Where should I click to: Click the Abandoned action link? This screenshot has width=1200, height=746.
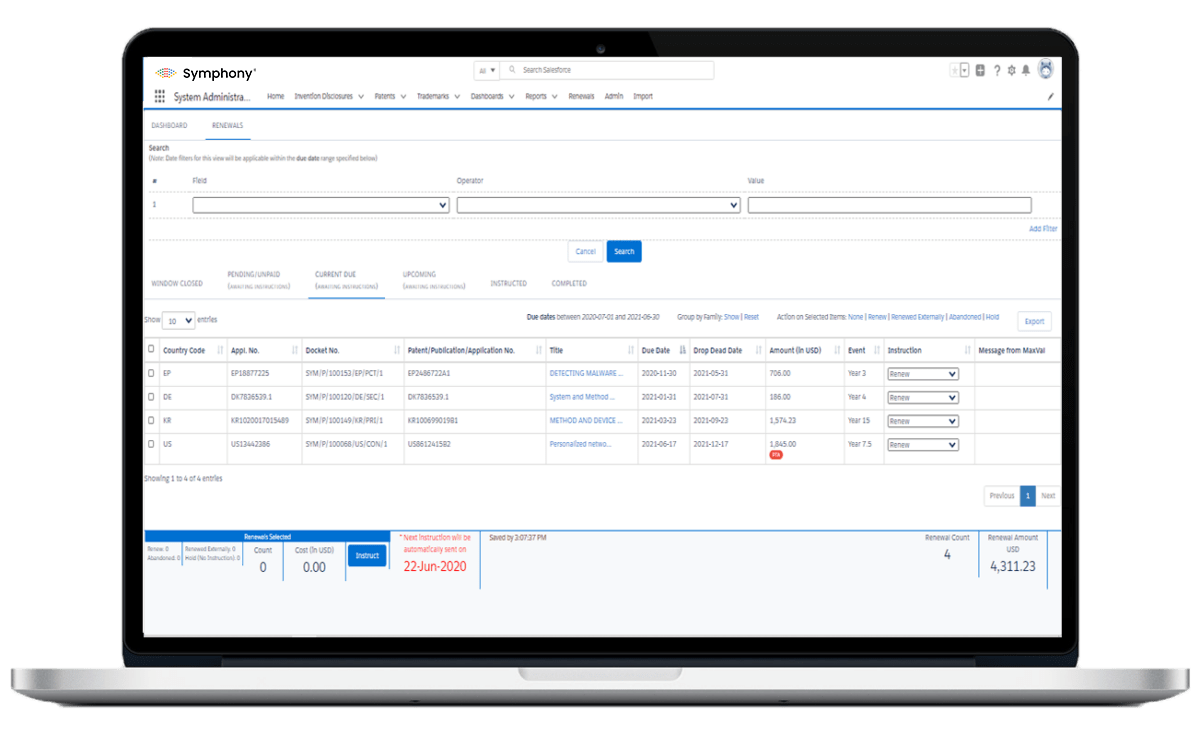[x=965, y=317]
